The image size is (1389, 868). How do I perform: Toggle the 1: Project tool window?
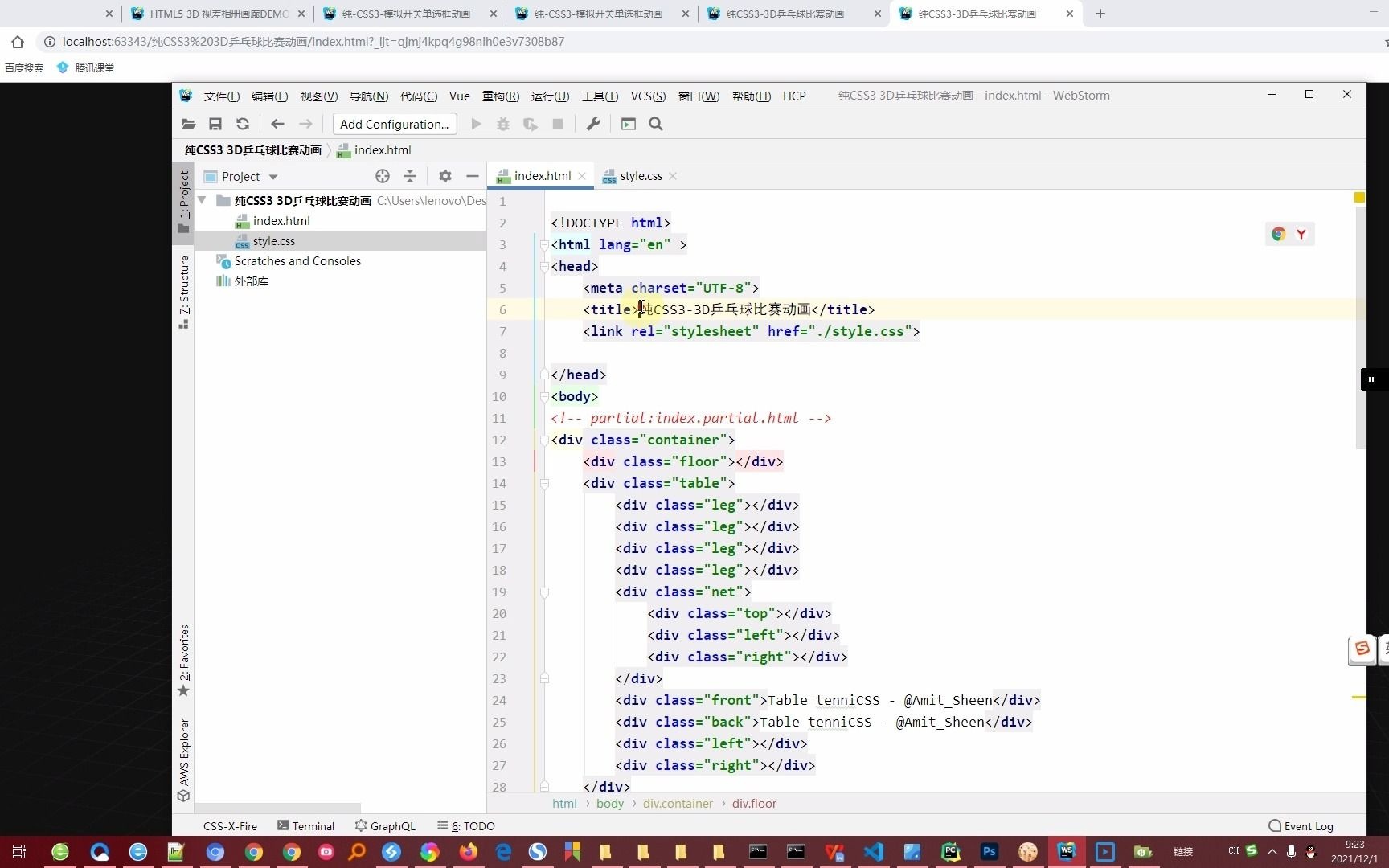(184, 202)
